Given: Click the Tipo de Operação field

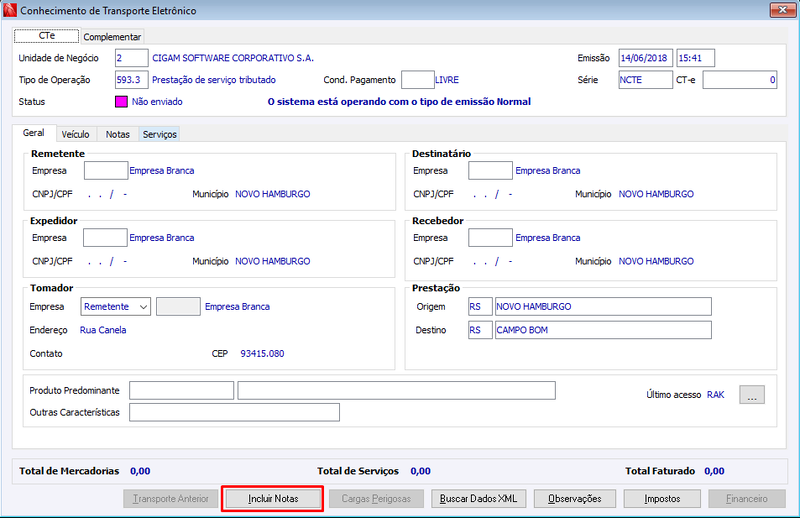Looking at the screenshot, I should point(132,80).
